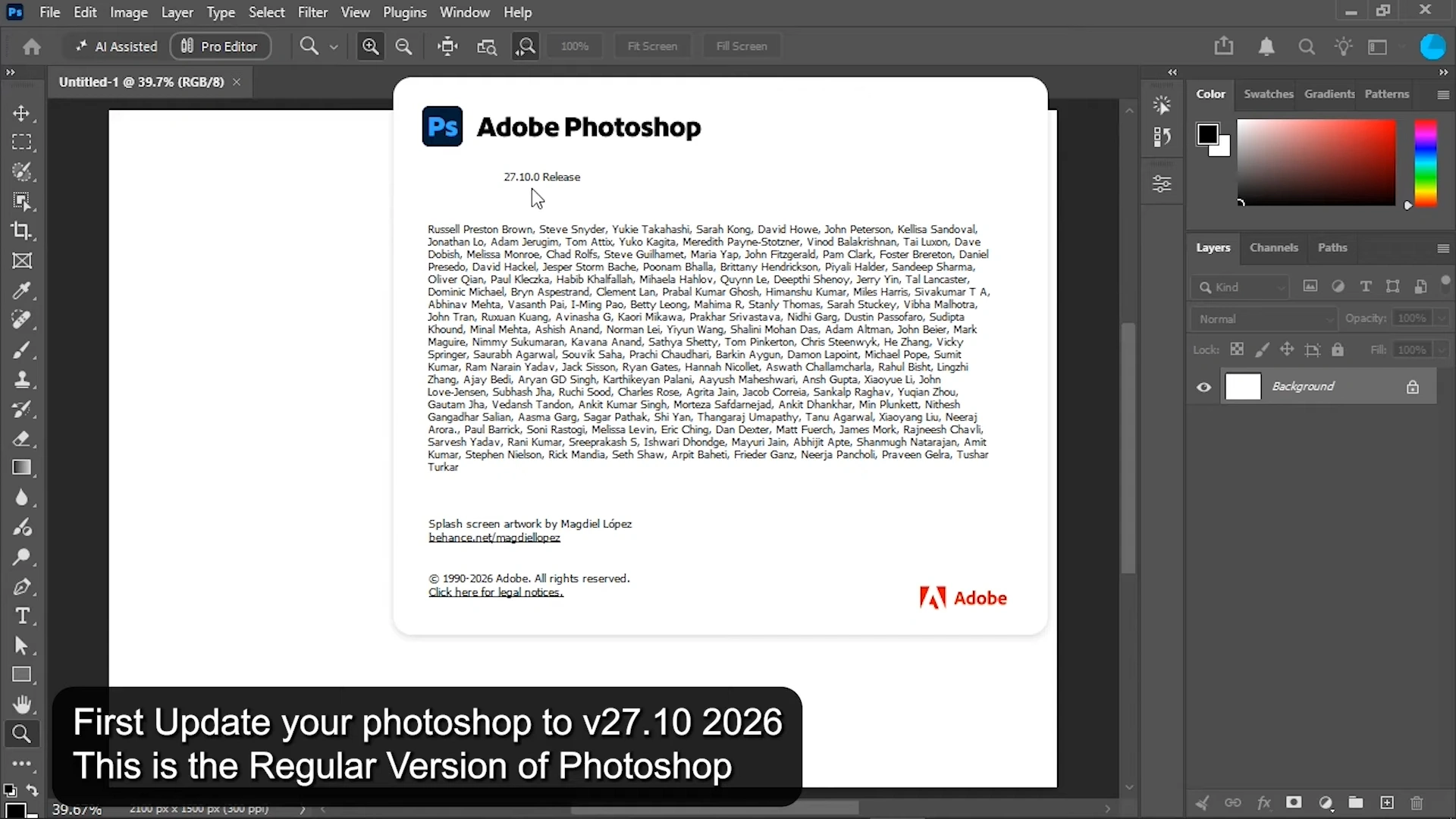Open the Kind layer filter dropdown
Viewport: 1456px width, 819px height.
(1241, 287)
